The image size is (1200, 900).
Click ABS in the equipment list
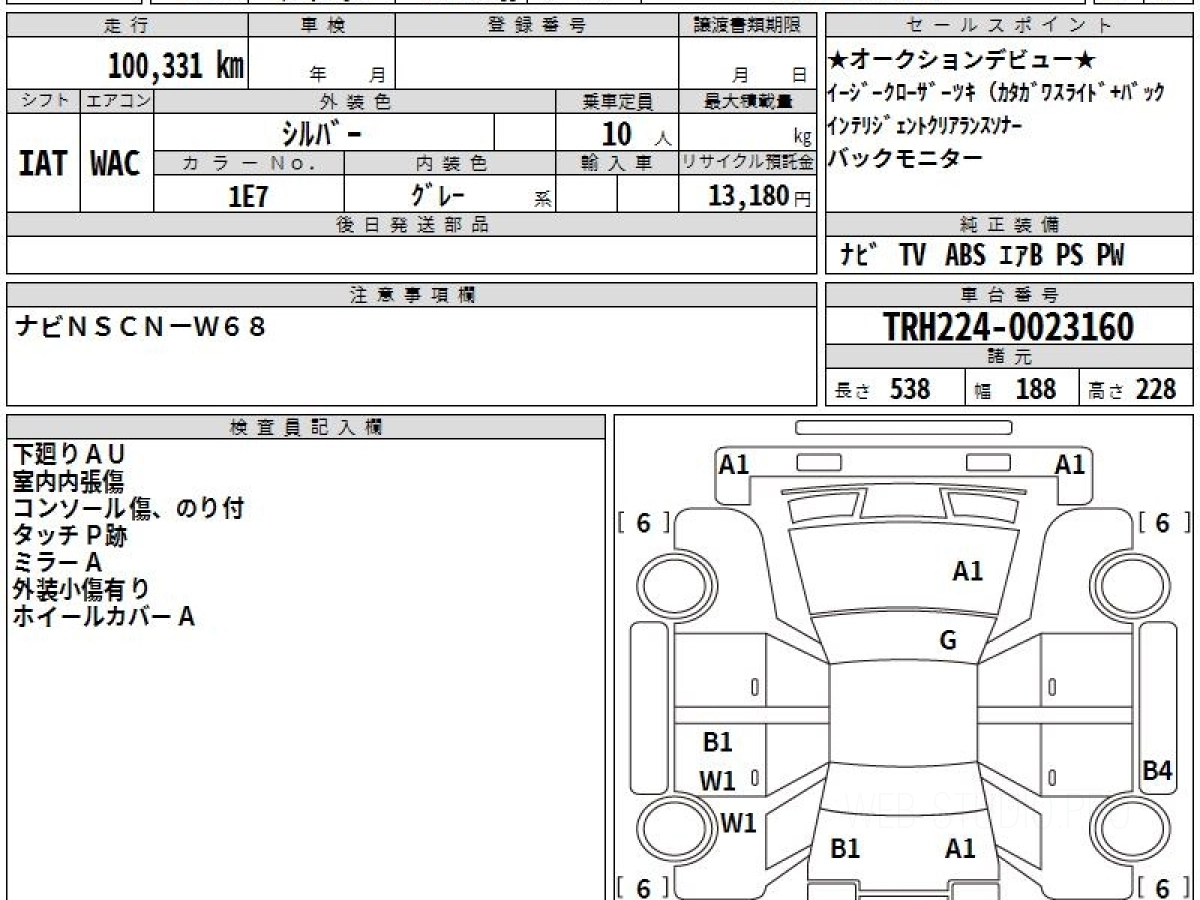click(x=964, y=256)
